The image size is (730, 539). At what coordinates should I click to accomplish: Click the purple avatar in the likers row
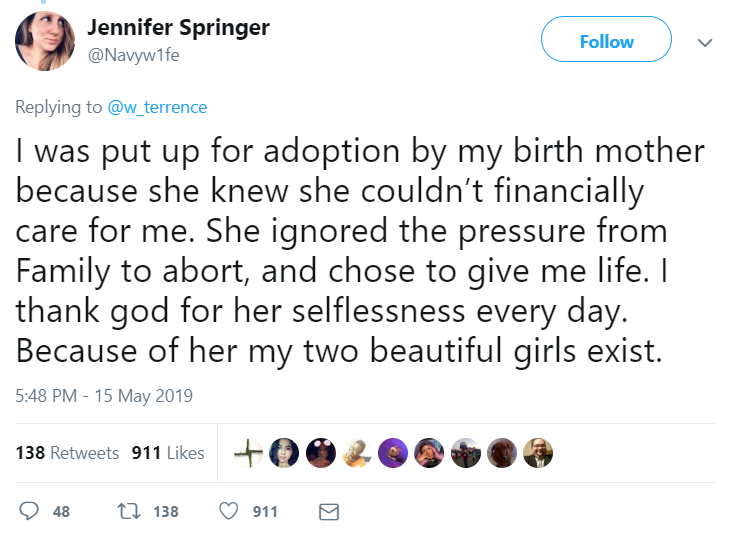click(x=393, y=453)
